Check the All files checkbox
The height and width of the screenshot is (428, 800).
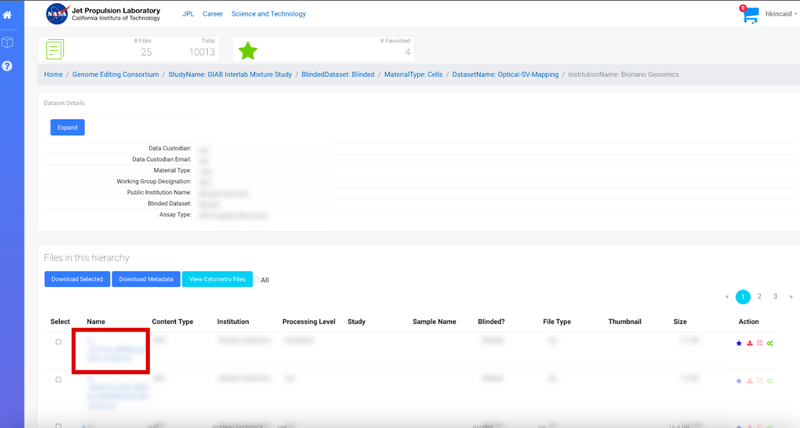(x=257, y=280)
